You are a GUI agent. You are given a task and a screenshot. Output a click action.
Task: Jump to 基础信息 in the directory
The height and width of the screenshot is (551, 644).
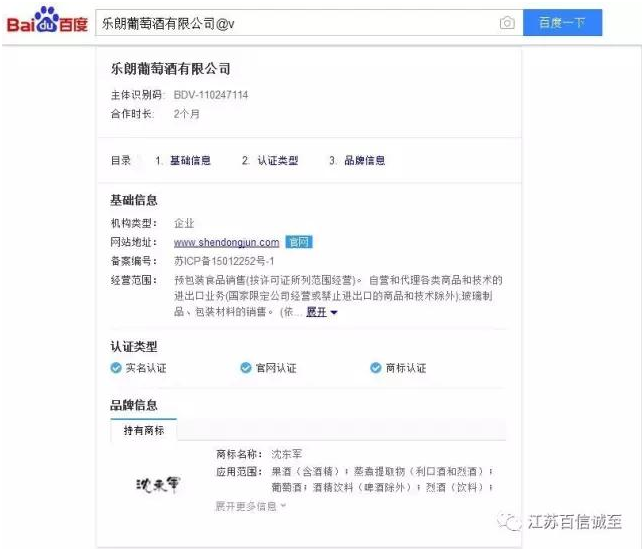190,161
